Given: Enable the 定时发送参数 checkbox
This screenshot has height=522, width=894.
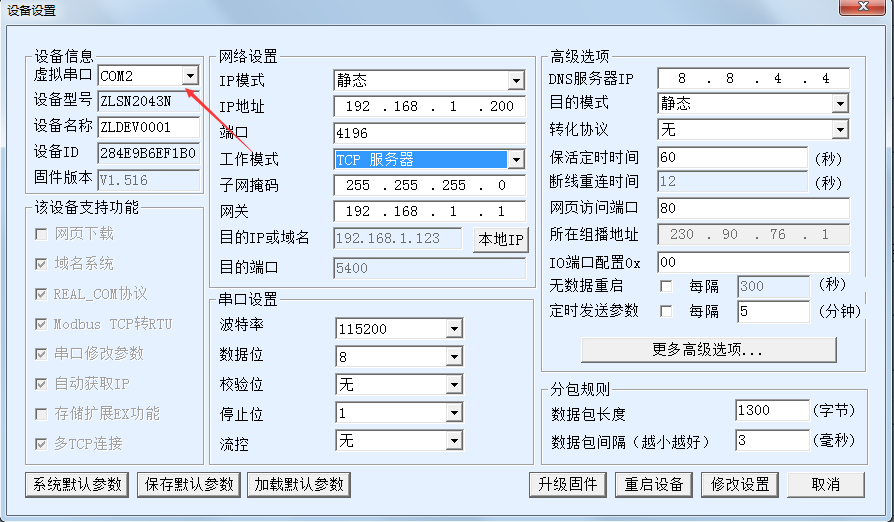Looking at the screenshot, I should click(x=666, y=311).
